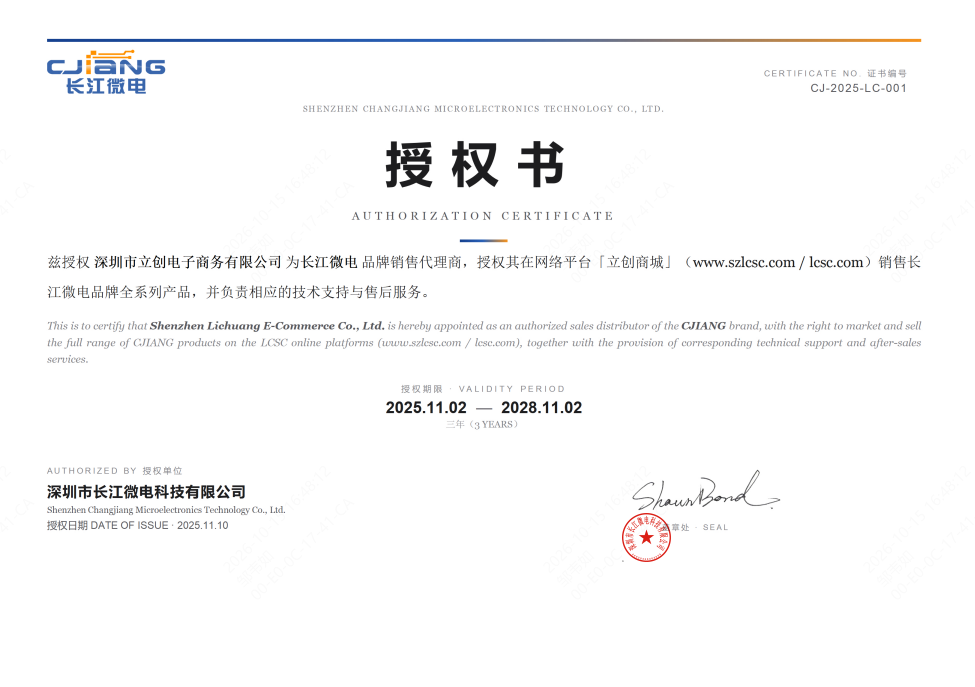Click the header company name in English
975x687 pixels.
tap(483, 109)
